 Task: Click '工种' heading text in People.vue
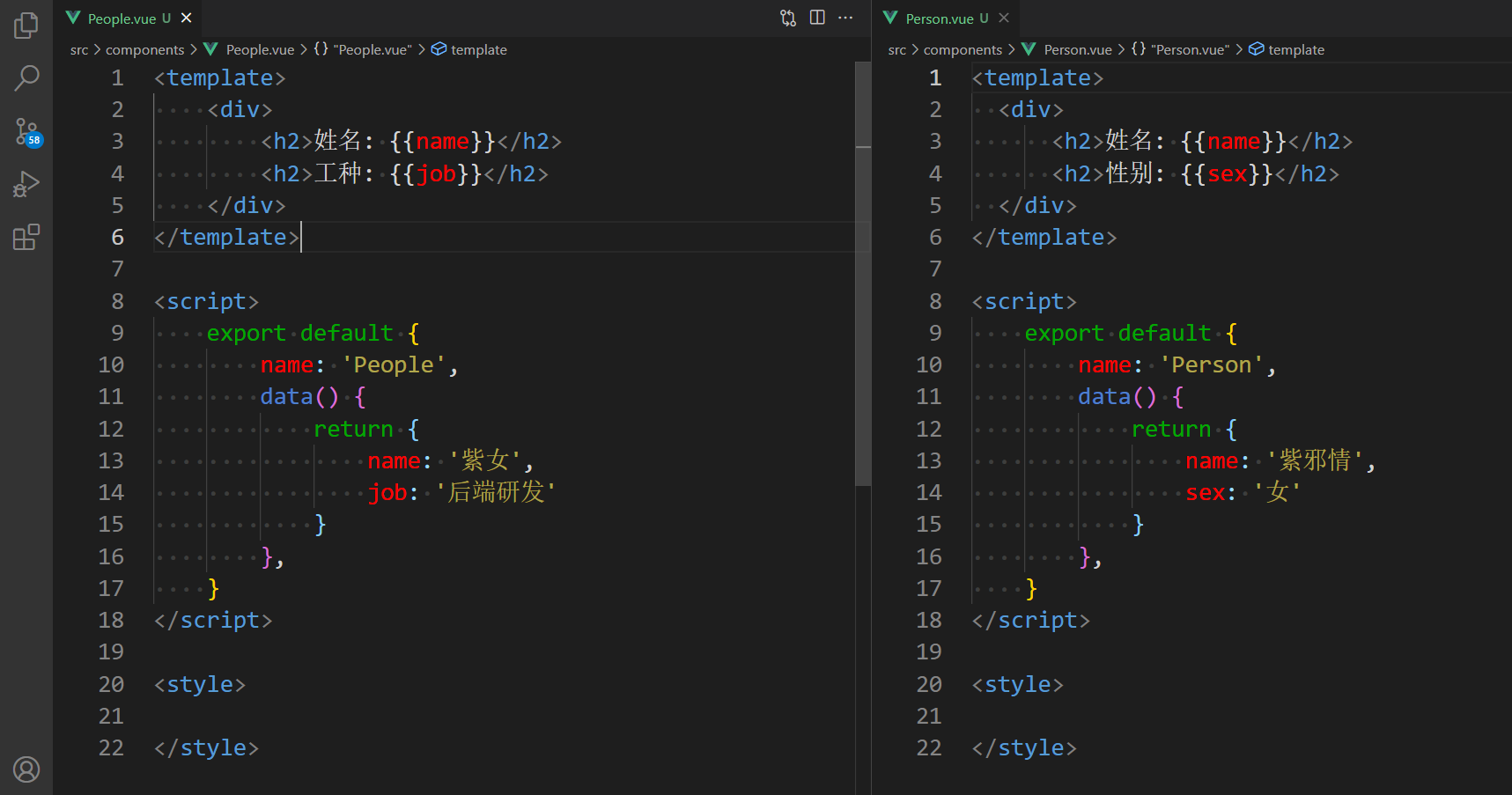(x=338, y=174)
